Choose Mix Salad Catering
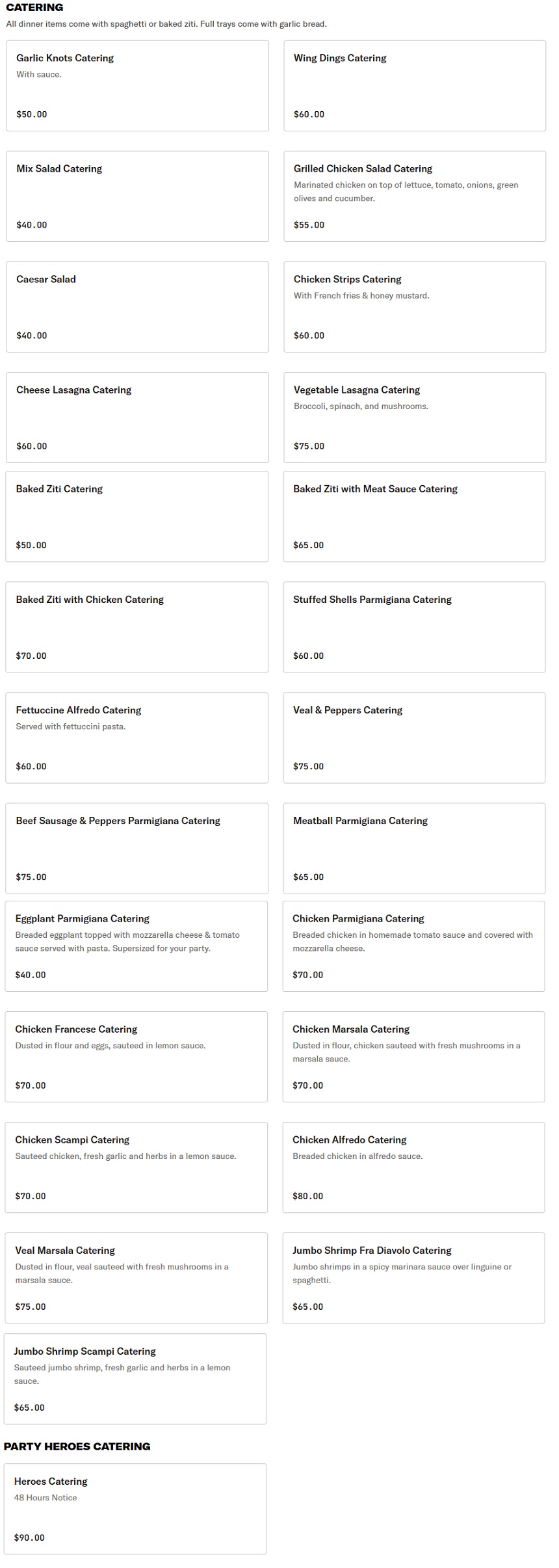 point(137,196)
